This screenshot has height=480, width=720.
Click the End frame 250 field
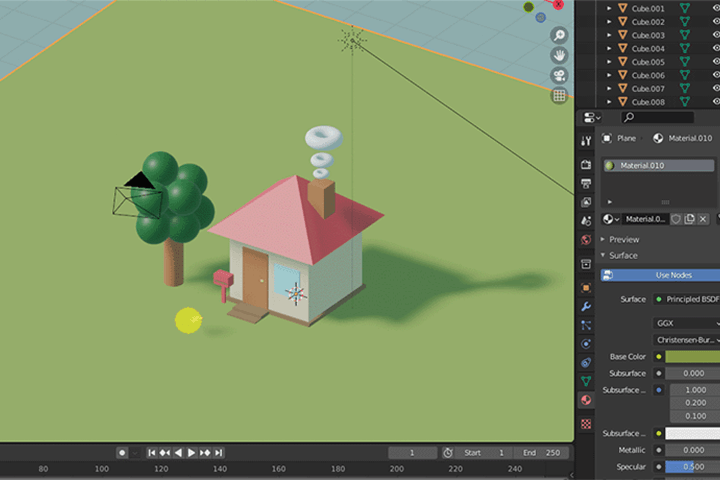point(541,453)
